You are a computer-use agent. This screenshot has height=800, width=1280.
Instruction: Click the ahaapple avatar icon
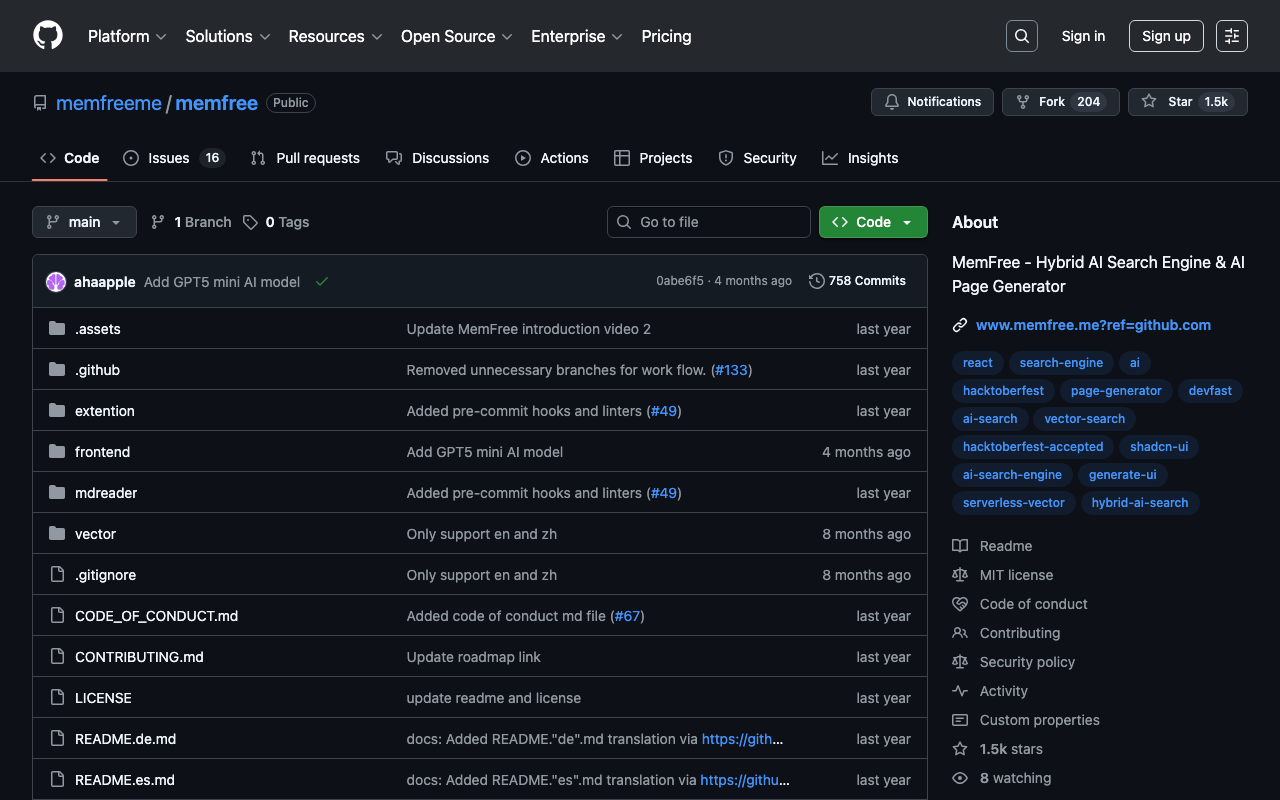point(56,282)
